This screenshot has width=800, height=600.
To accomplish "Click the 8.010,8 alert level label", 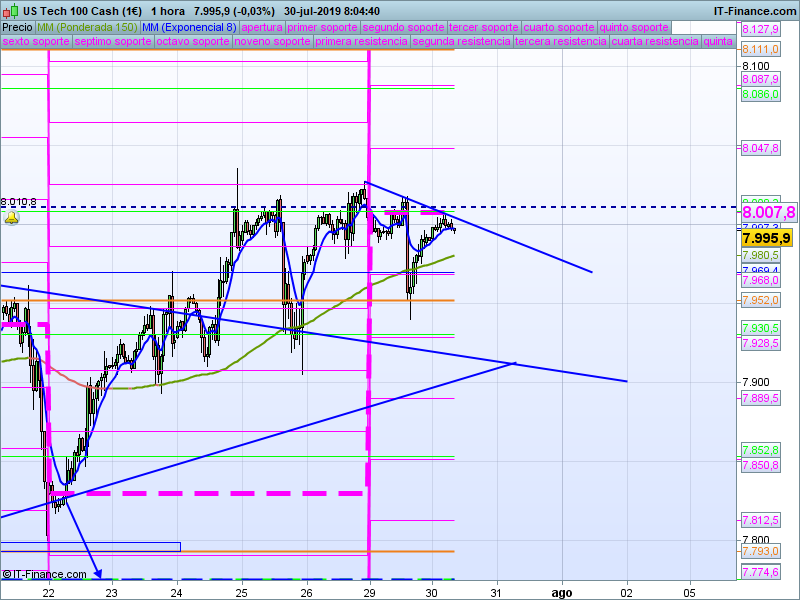I will point(19,202).
